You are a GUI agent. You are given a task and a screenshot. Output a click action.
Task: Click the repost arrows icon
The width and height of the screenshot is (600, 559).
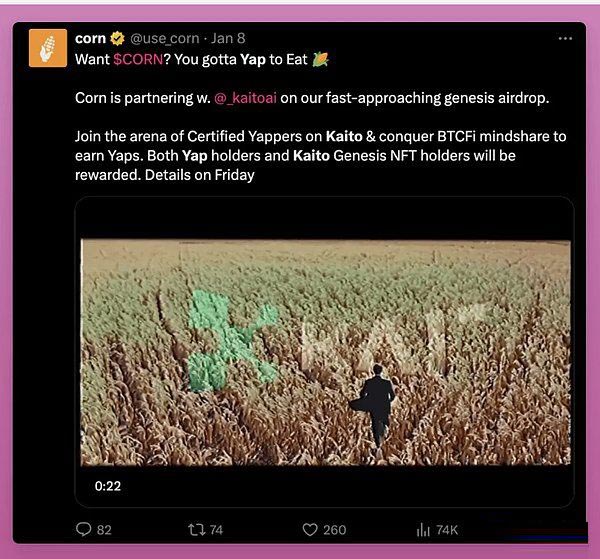click(196, 529)
